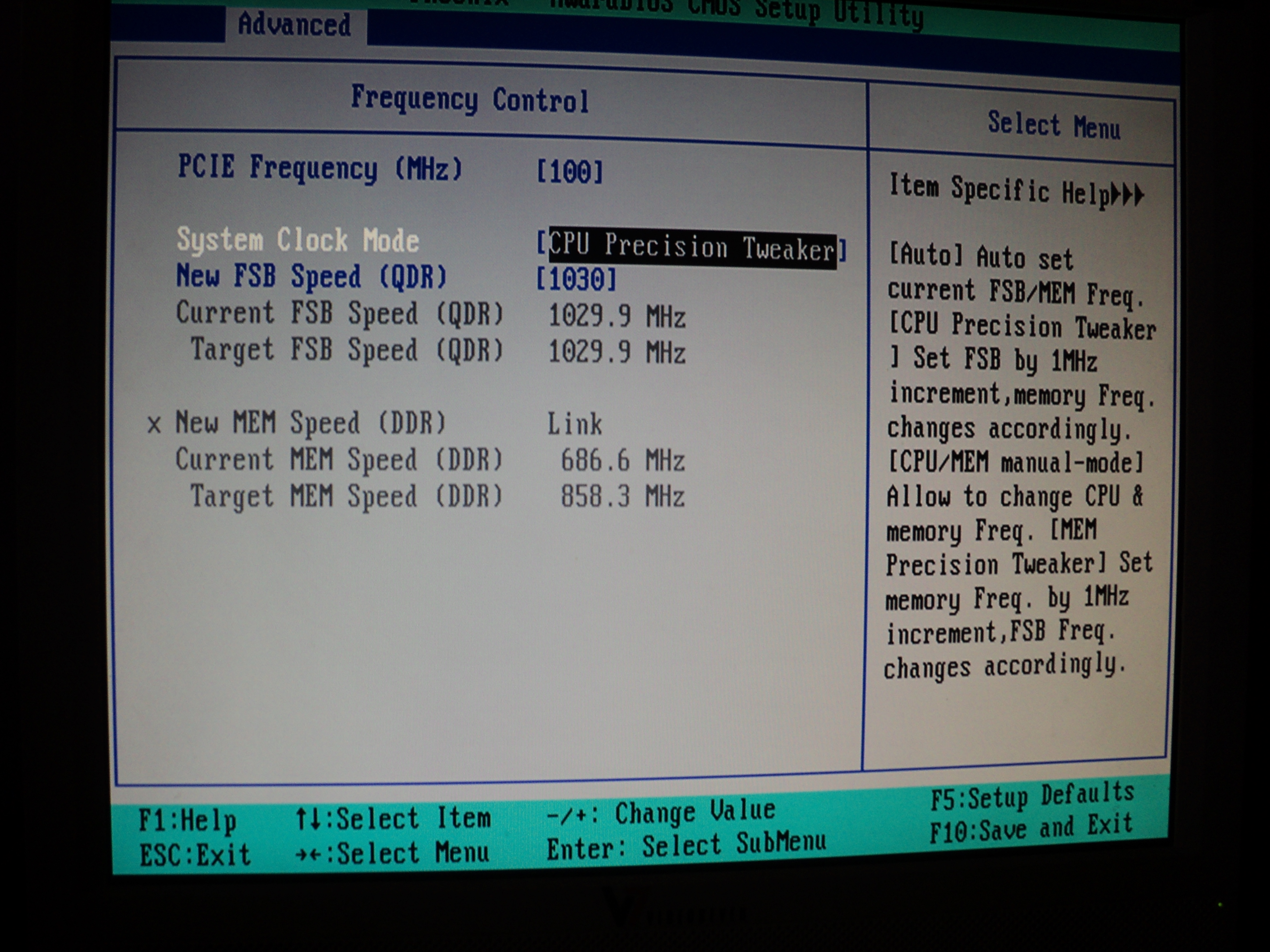Image resolution: width=1270 pixels, height=952 pixels.
Task: Click the Target MEM Speed 858.3 MHz value
Action: tap(622, 497)
